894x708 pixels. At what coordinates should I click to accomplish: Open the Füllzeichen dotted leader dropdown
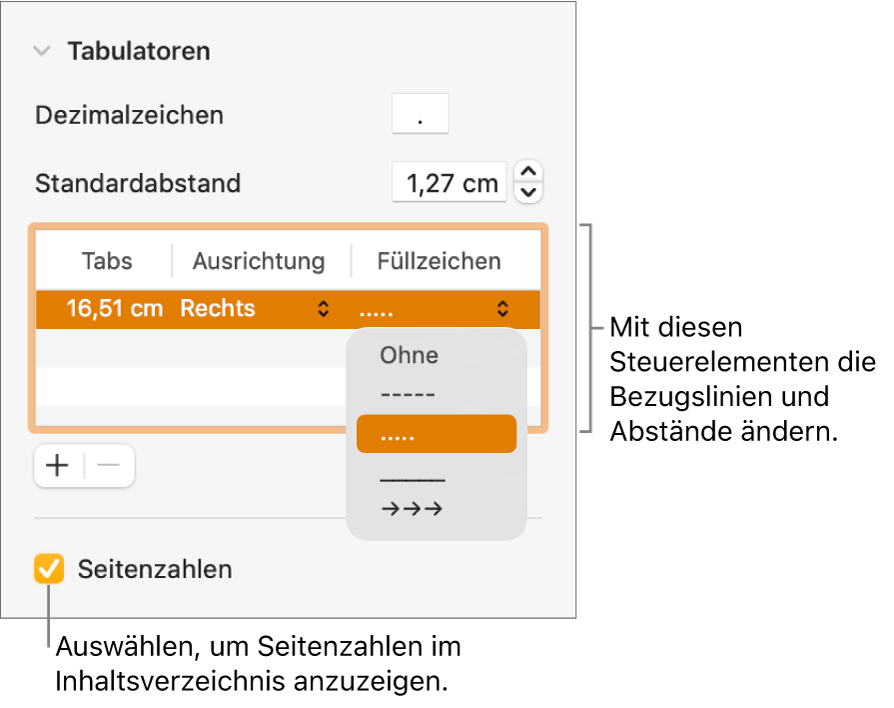(434, 309)
